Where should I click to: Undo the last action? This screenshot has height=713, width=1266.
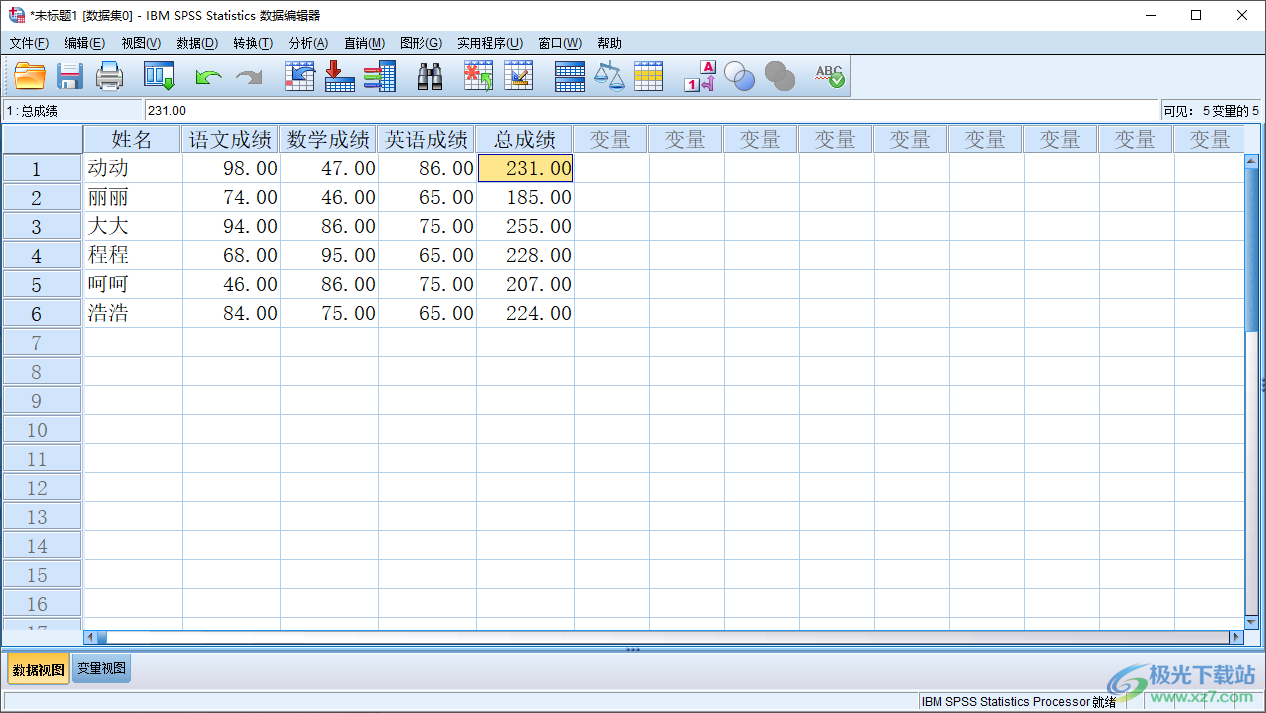(x=208, y=76)
